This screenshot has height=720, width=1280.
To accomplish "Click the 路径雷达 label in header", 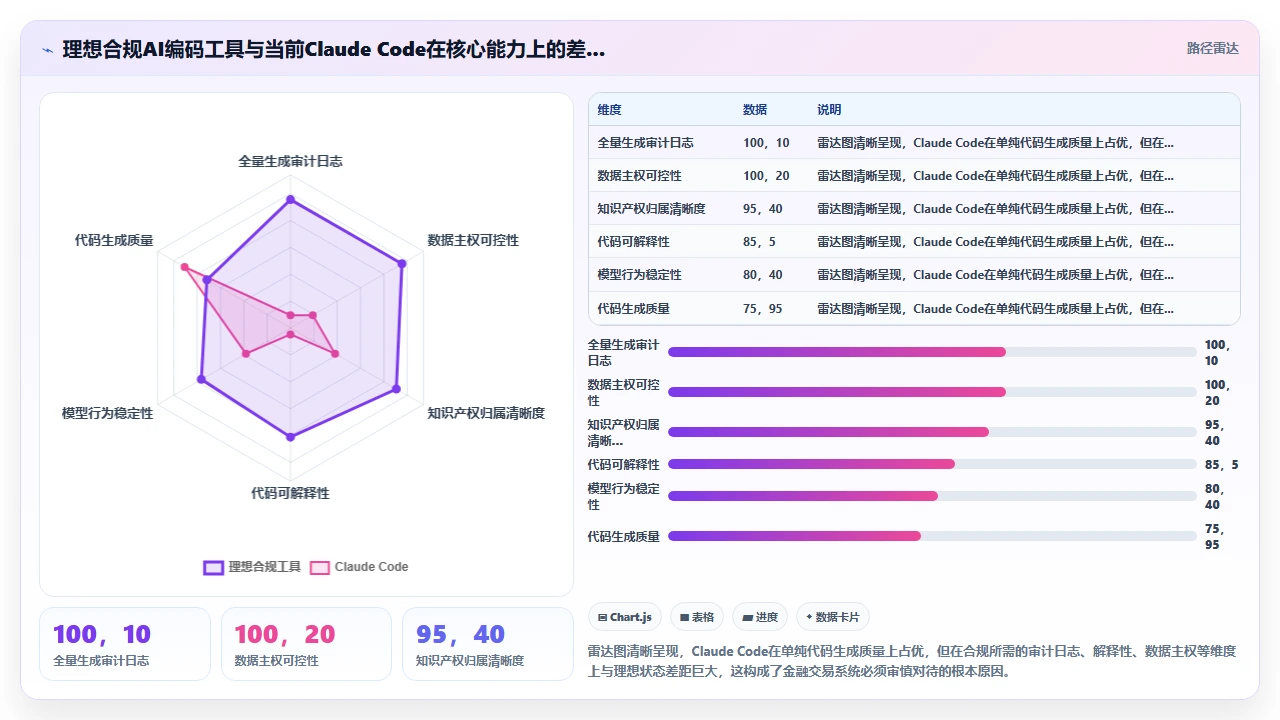I will coord(1212,48).
